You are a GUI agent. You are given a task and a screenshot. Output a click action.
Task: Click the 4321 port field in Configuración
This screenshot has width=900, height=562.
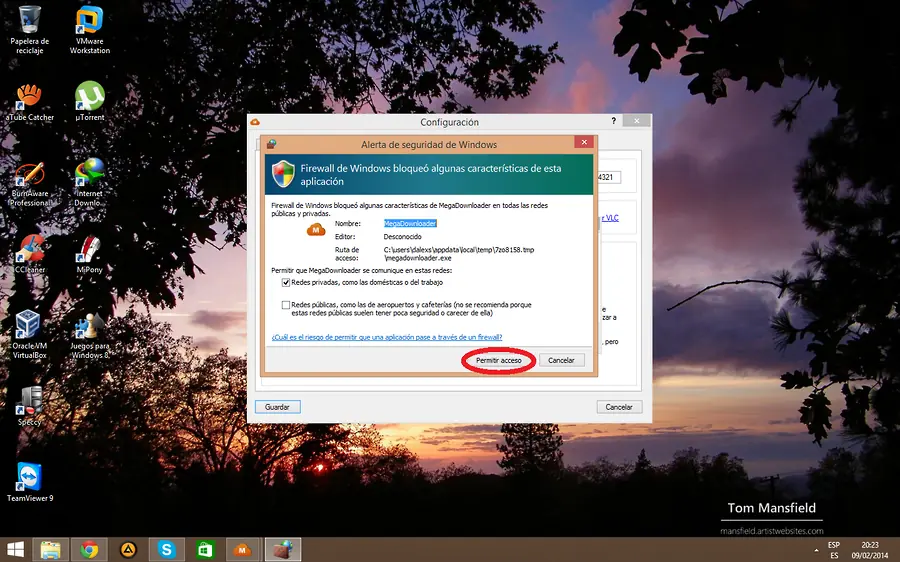tap(608, 177)
